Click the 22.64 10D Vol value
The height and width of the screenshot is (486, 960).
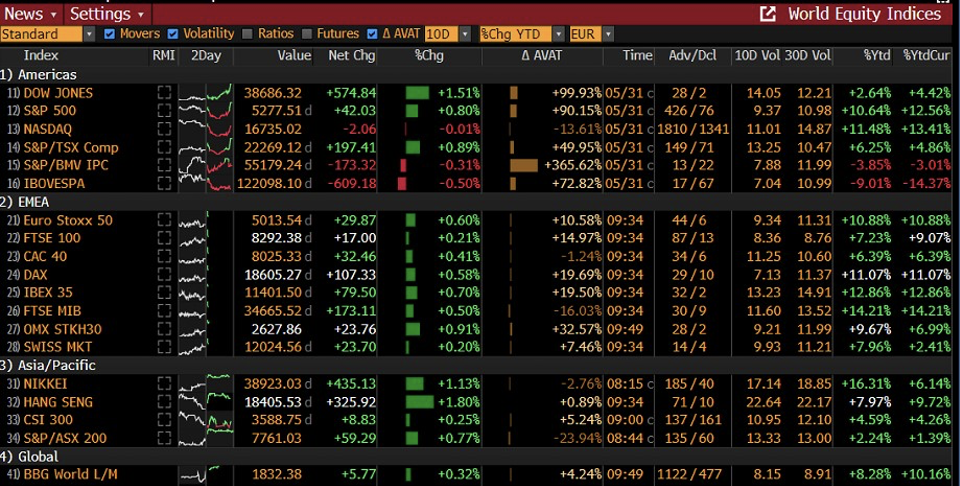tap(763, 402)
